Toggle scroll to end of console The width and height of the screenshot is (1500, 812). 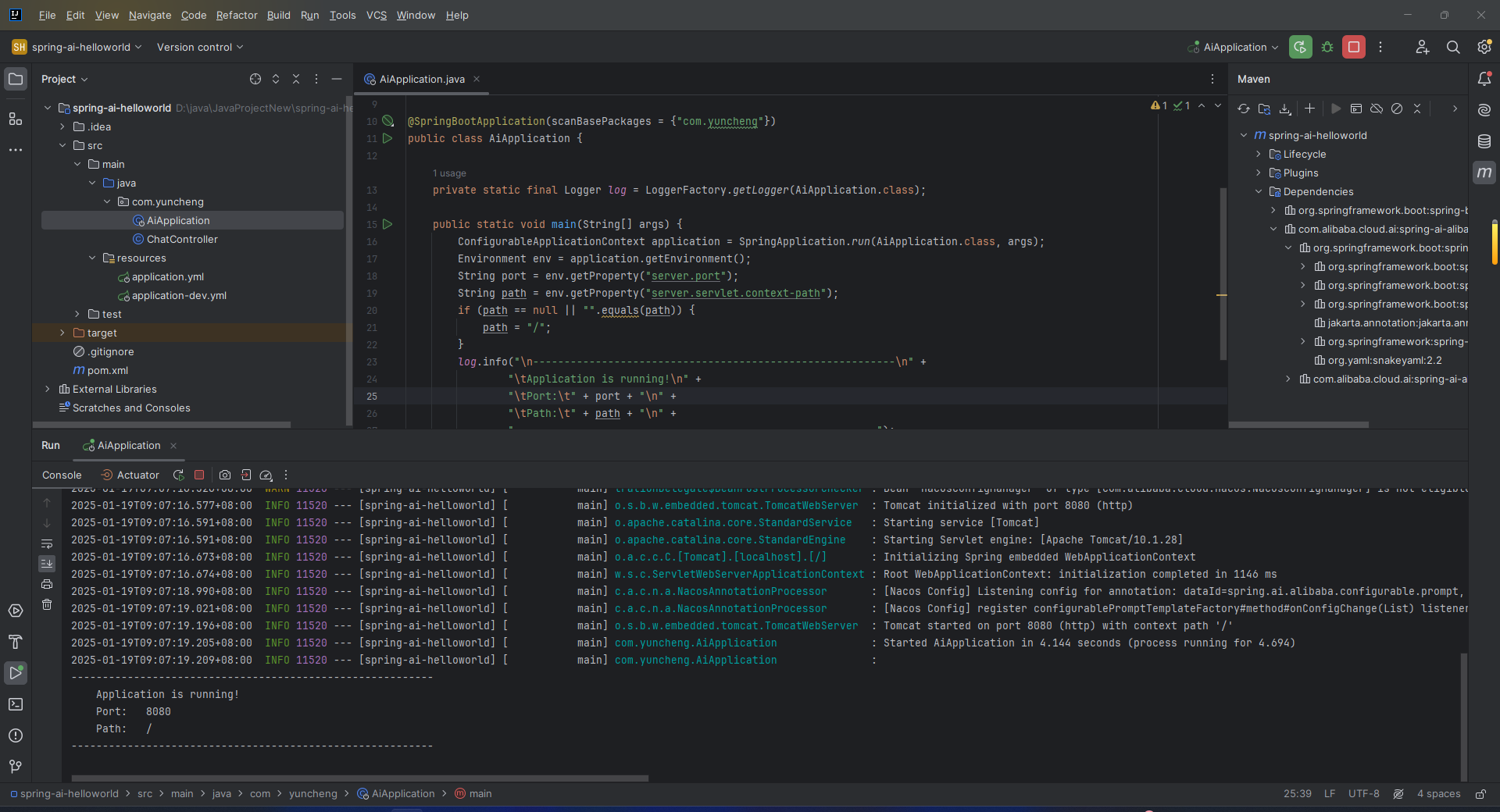(47, 563)
